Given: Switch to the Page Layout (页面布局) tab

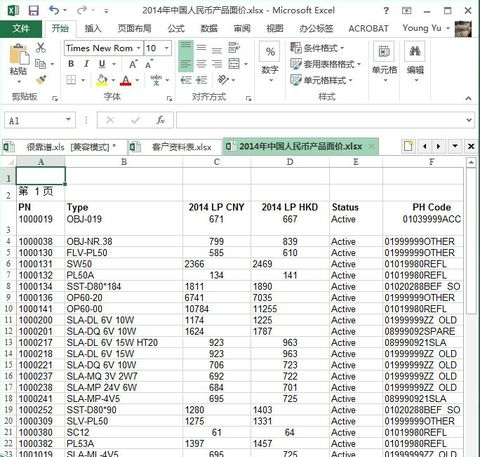Looking at the screenshot, I should [135, 29].
